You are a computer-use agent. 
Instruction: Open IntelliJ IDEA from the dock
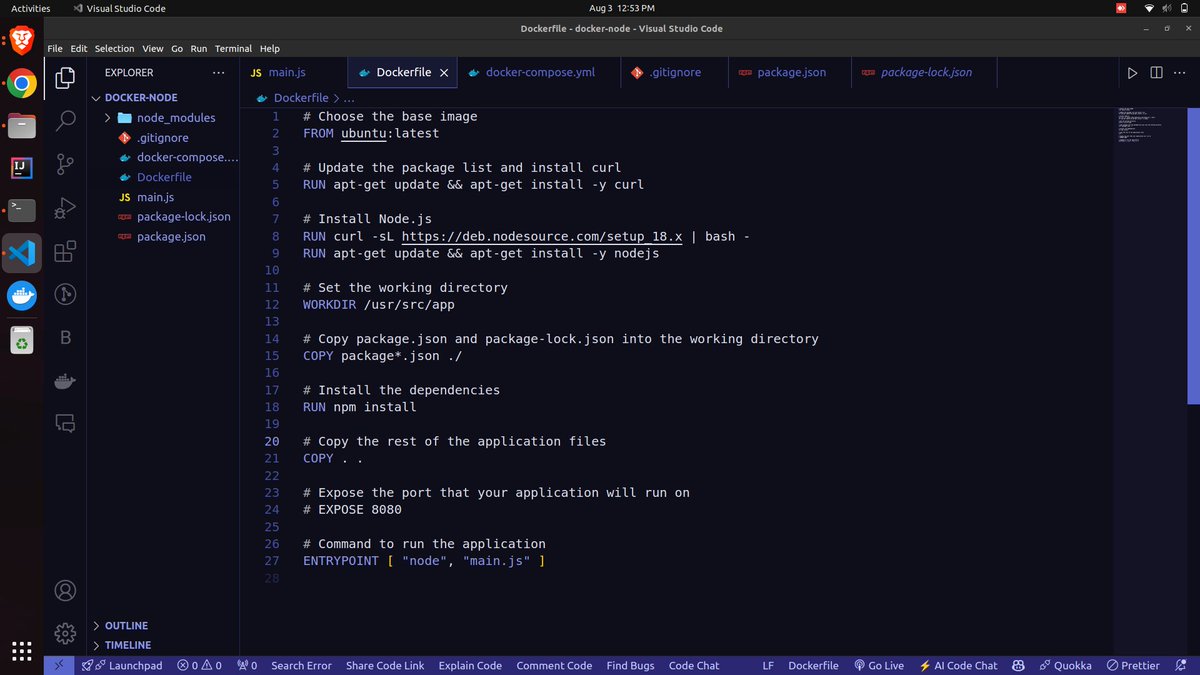(x=22, y=168)
